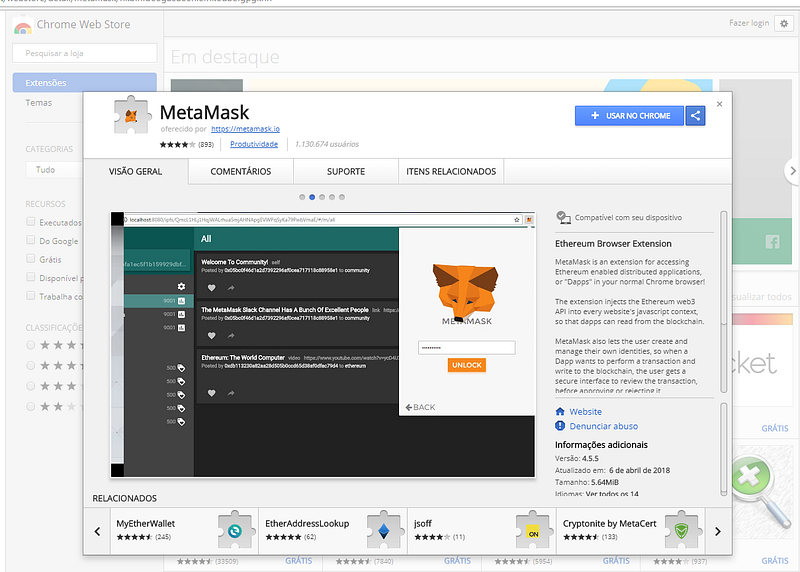Select the fifth screenshot dot
This screenshot has height=572, width=800.
coord(342,197)
